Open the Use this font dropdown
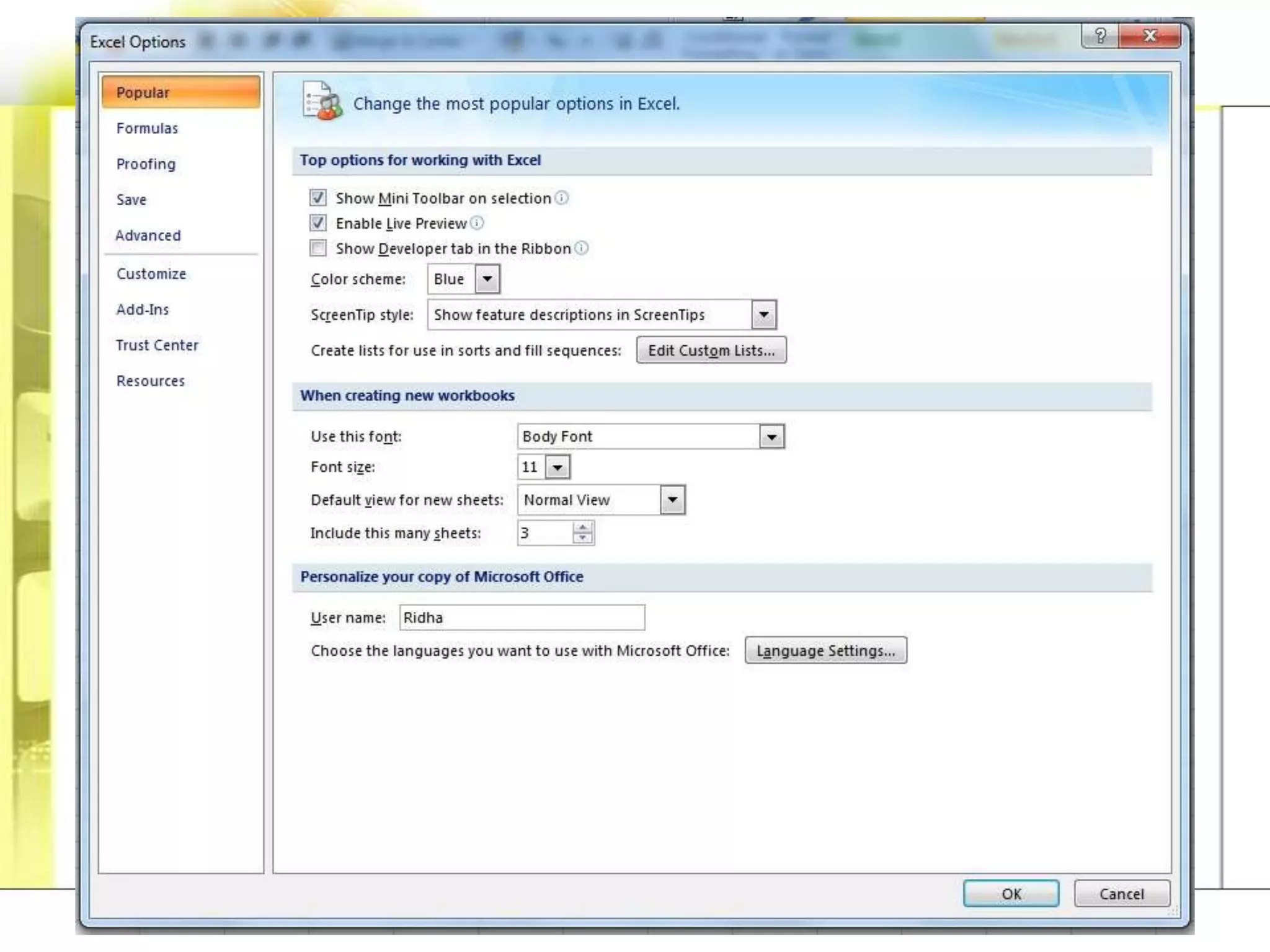The height and width of the screenshot is (952, 1270). coord(771,436)
